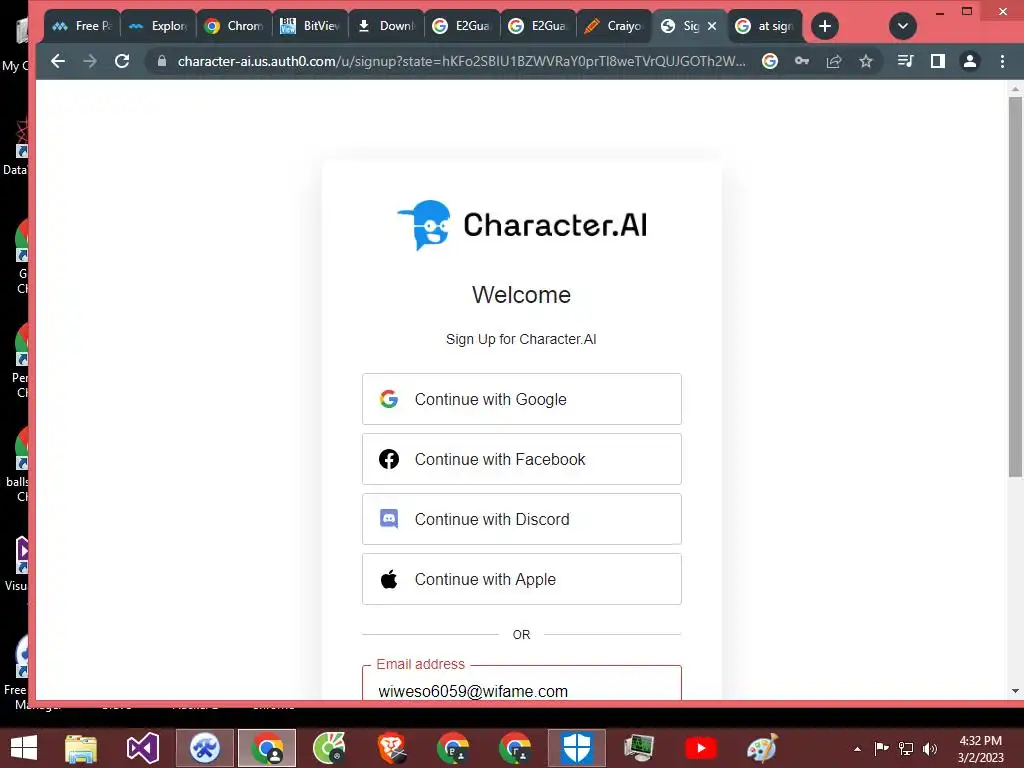Switch to second E2Guardian tab
This screenshot has height=768, width=1024.
(x=537, y=26)
